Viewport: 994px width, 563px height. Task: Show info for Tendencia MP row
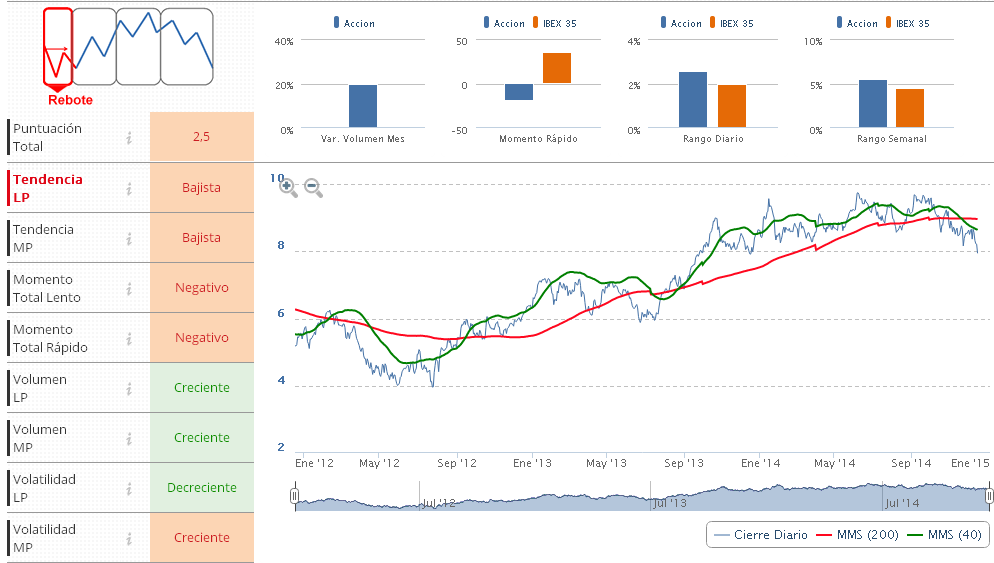tap(129, 238)
